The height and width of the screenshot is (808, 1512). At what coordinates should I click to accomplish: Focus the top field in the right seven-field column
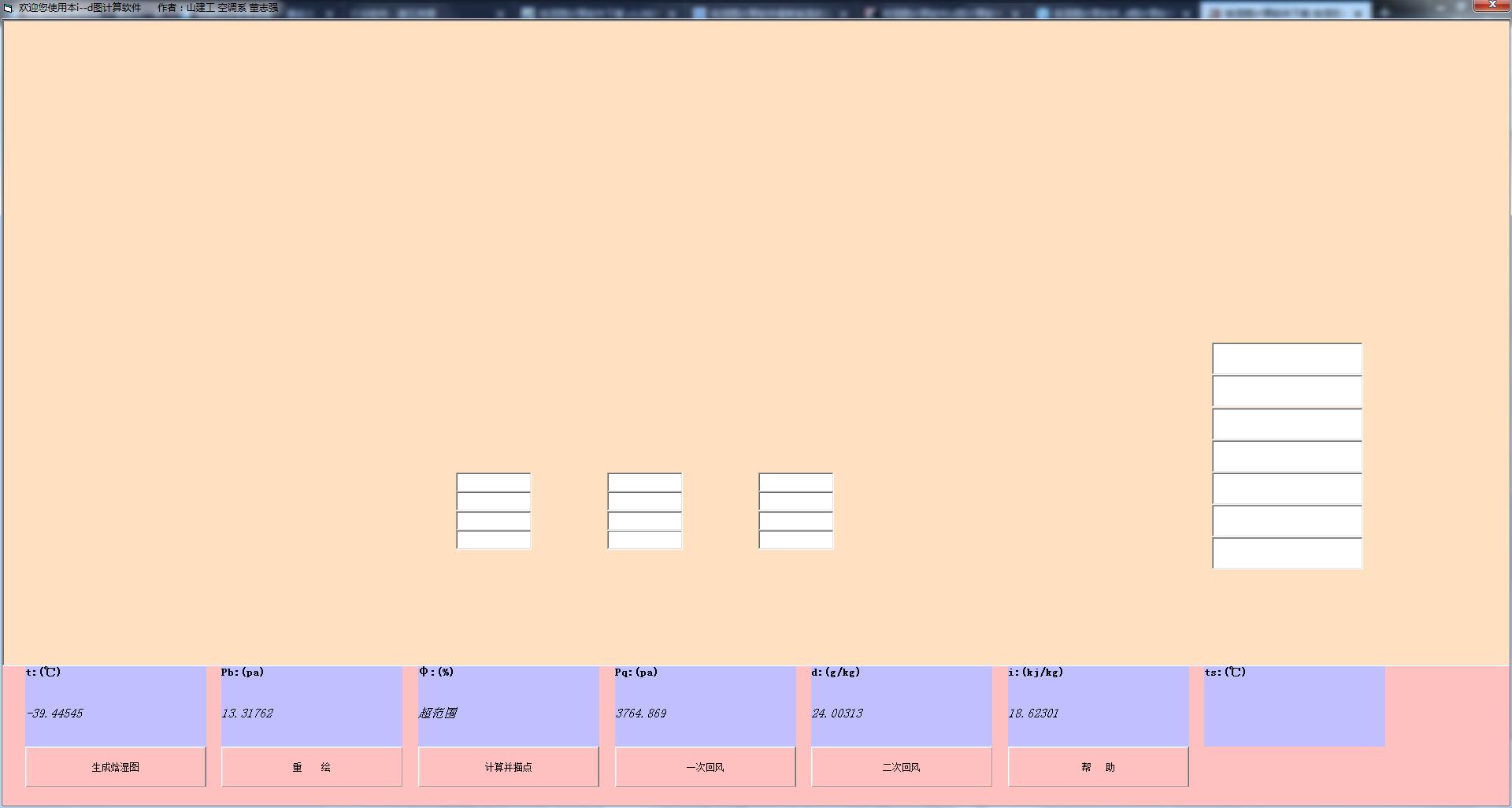click(1287, 359)
